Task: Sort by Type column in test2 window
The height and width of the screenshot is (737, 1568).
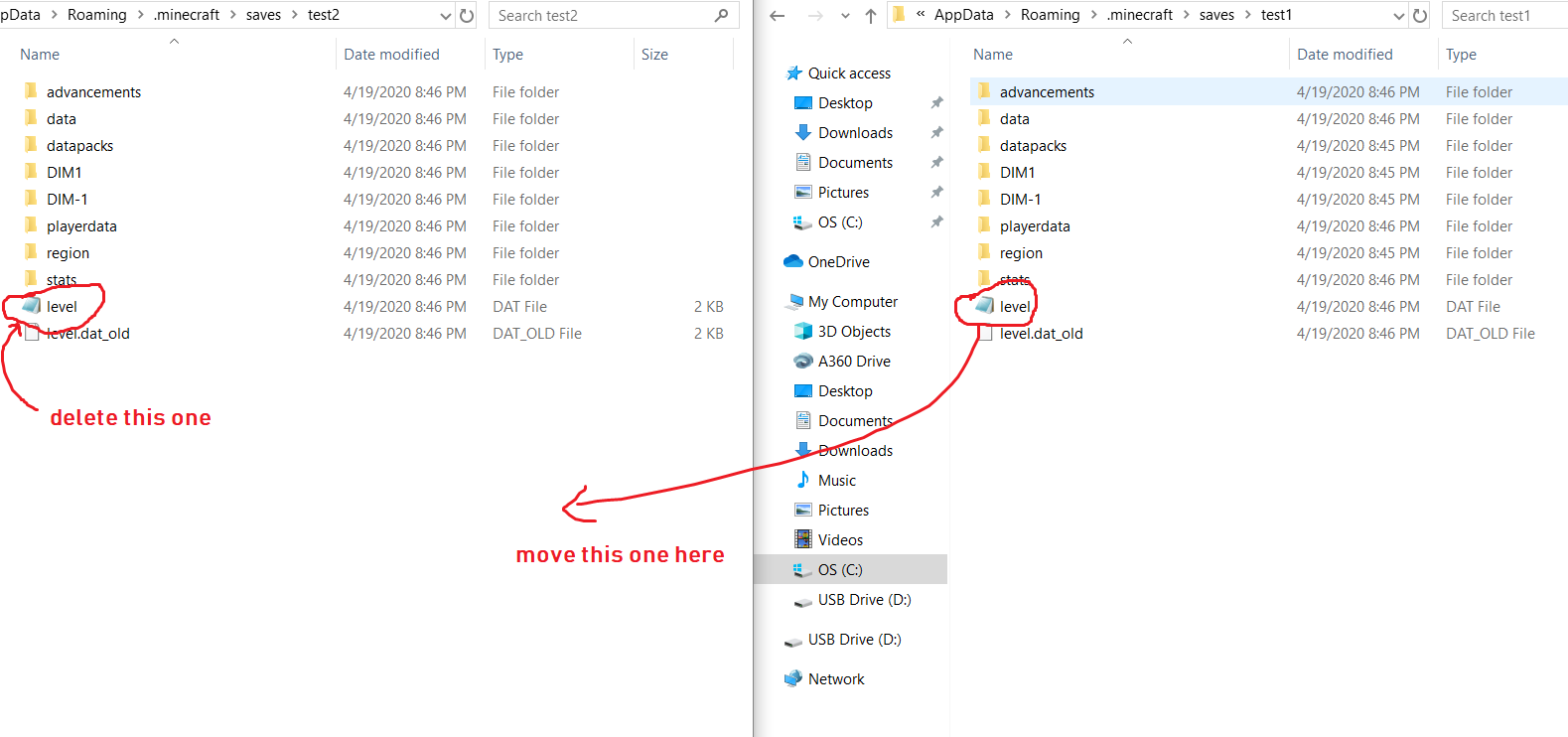Action: tap(507, 54)
